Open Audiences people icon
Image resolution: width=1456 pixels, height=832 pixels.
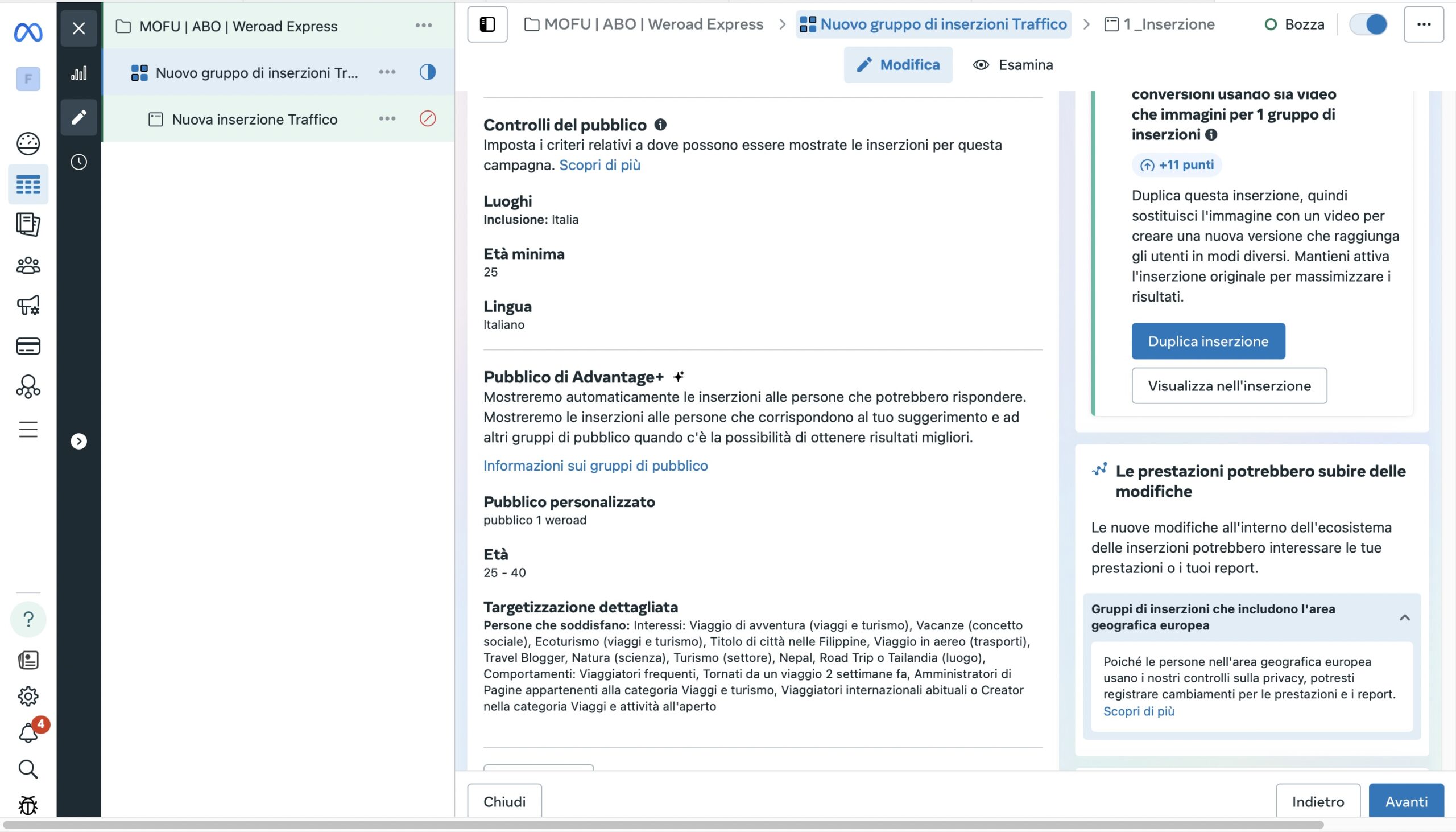click(x=28, y=265)
